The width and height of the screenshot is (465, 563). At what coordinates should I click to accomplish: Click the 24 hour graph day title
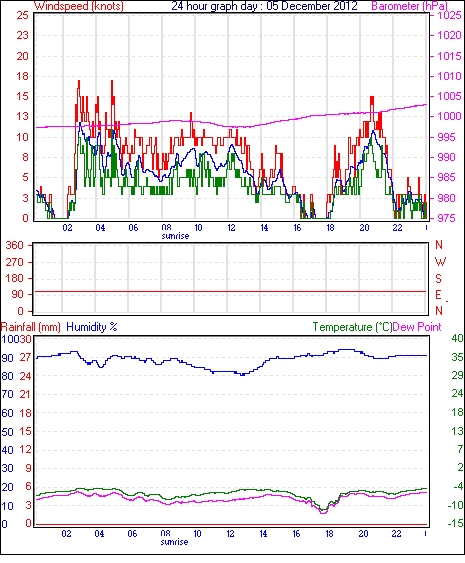click(x=264, y=6)
